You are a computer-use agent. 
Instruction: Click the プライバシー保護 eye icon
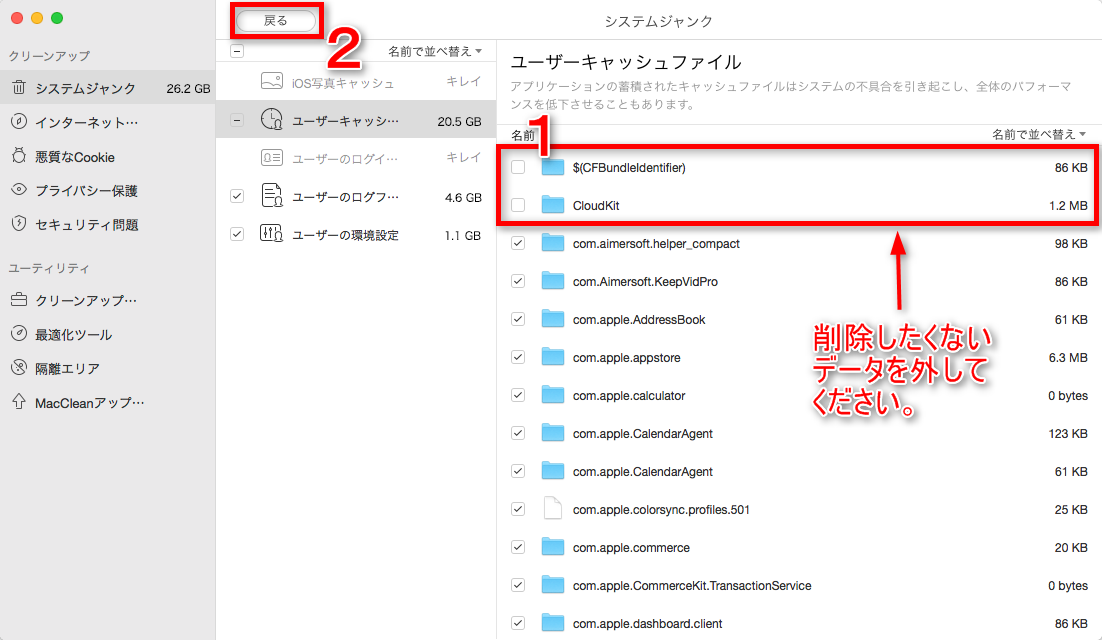(x=19, y=190)
